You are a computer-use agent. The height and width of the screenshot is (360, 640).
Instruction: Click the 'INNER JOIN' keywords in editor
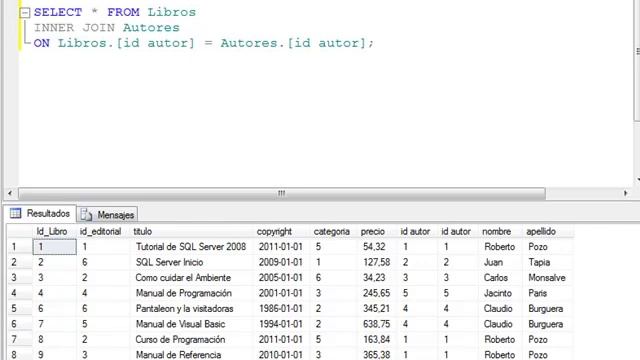click(x=74, y=28)
